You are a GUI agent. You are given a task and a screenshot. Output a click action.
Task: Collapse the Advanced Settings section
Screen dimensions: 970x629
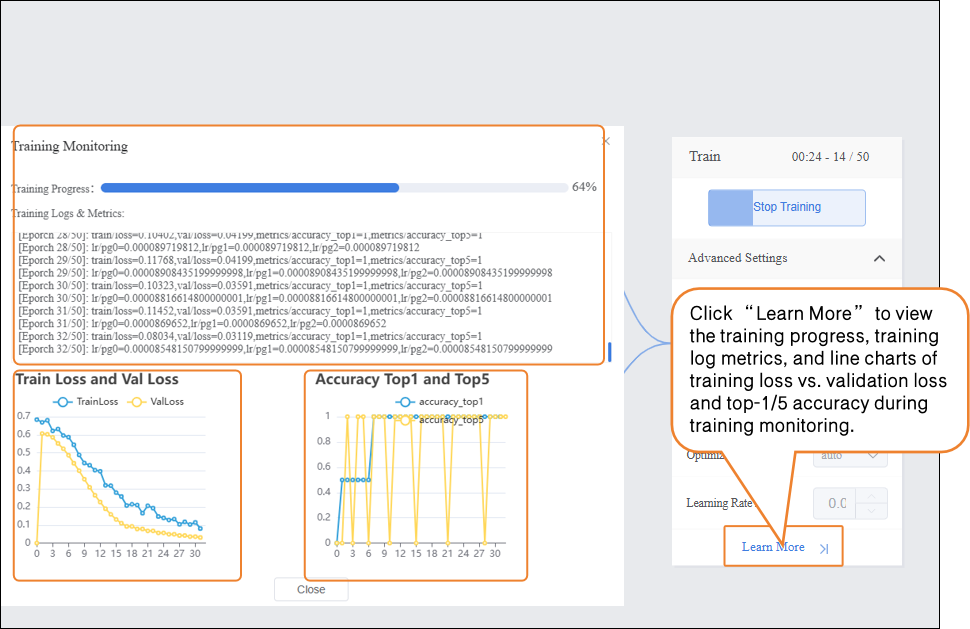[879, 258]
